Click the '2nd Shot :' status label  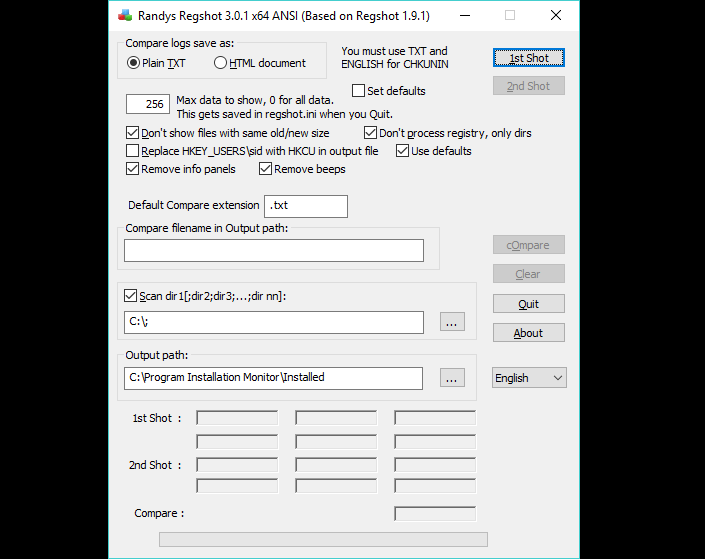(155, 465)
